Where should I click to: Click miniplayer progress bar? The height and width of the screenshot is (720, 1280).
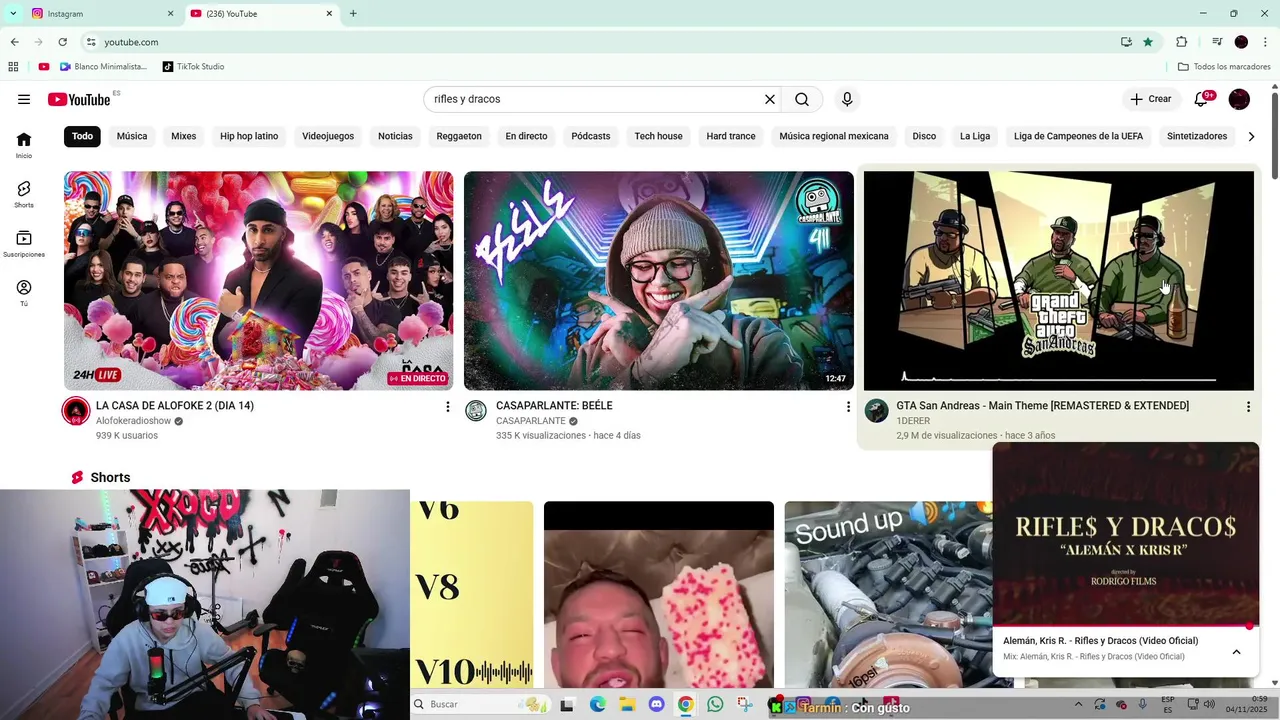point(1126,626)
